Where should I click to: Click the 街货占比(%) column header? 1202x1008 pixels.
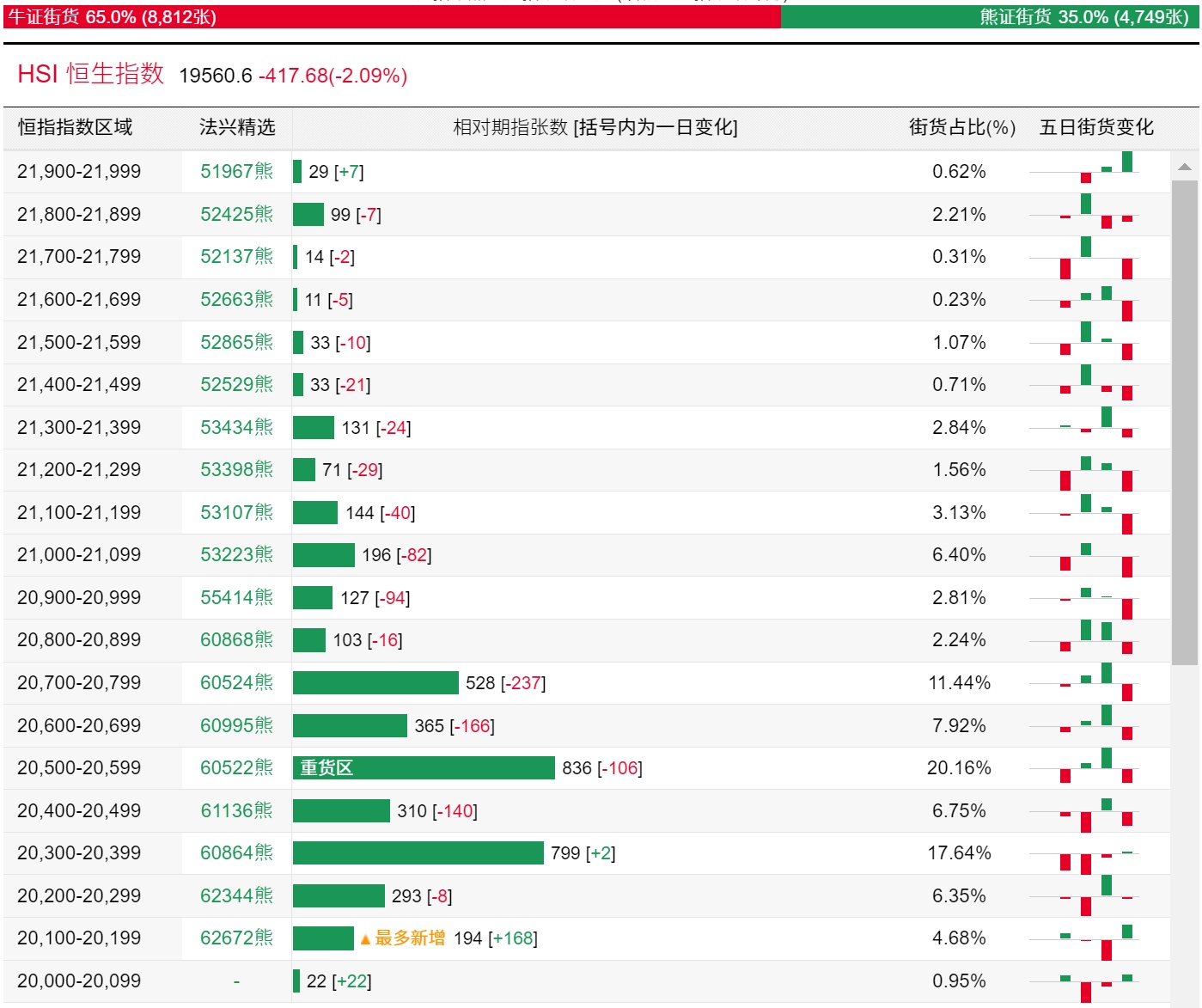point(962,127)
